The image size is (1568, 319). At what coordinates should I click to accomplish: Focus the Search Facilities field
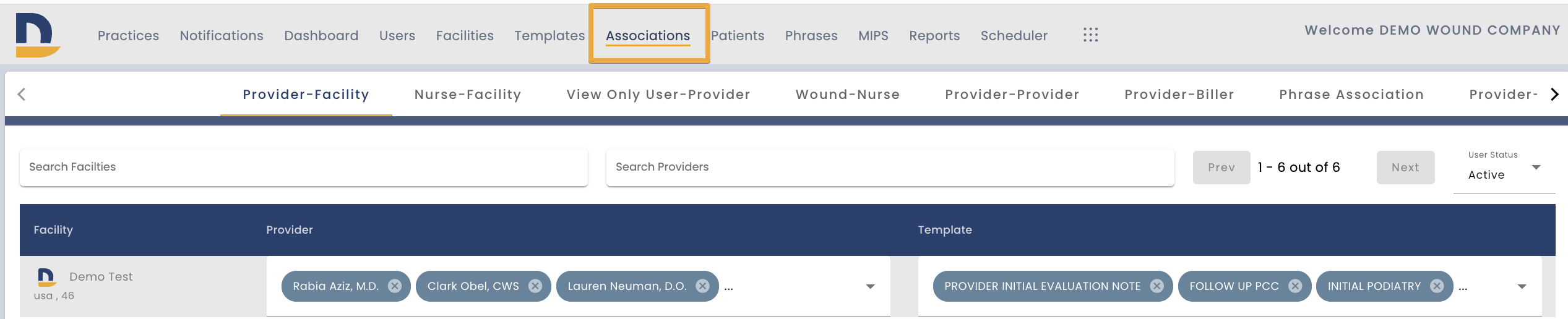(x=304, y=167)
